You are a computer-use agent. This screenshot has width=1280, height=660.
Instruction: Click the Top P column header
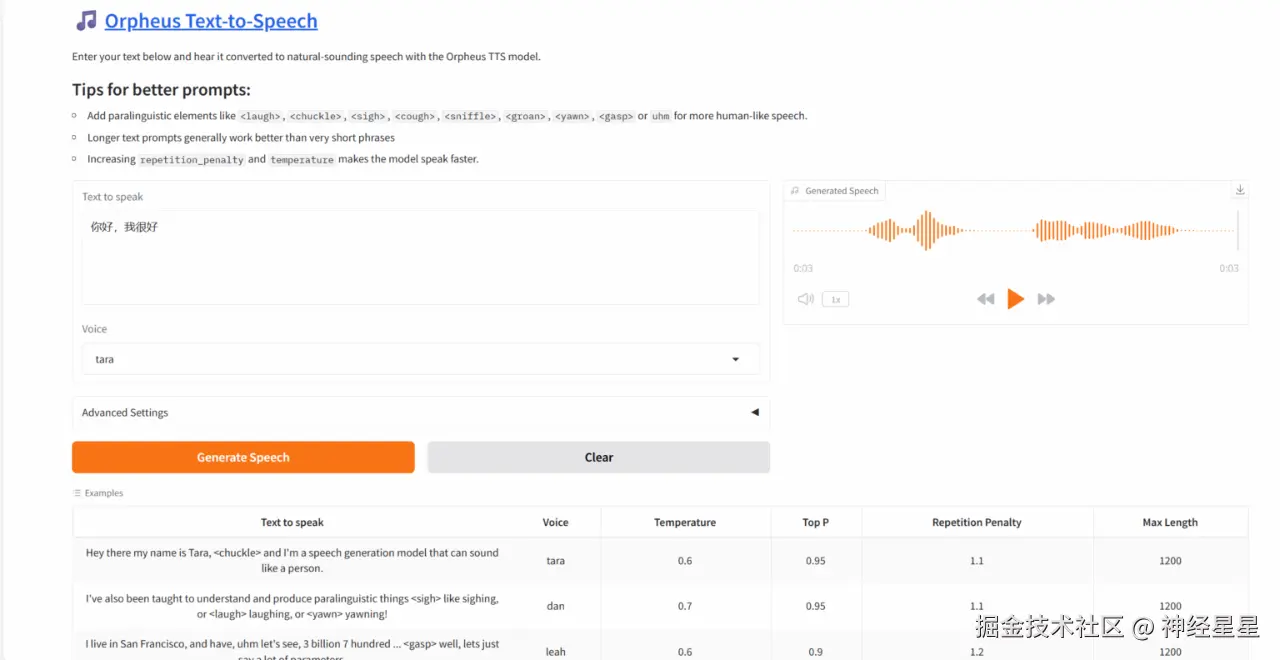tap(816, 522)
